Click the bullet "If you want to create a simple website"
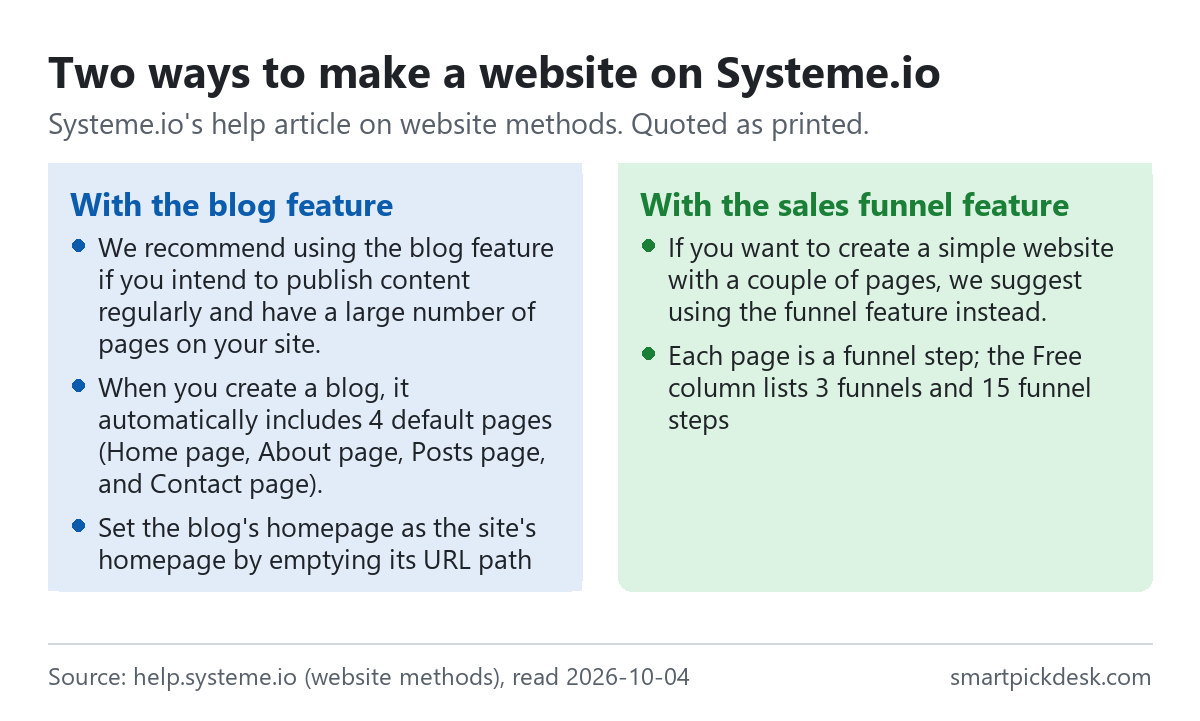 pos(877,281)
